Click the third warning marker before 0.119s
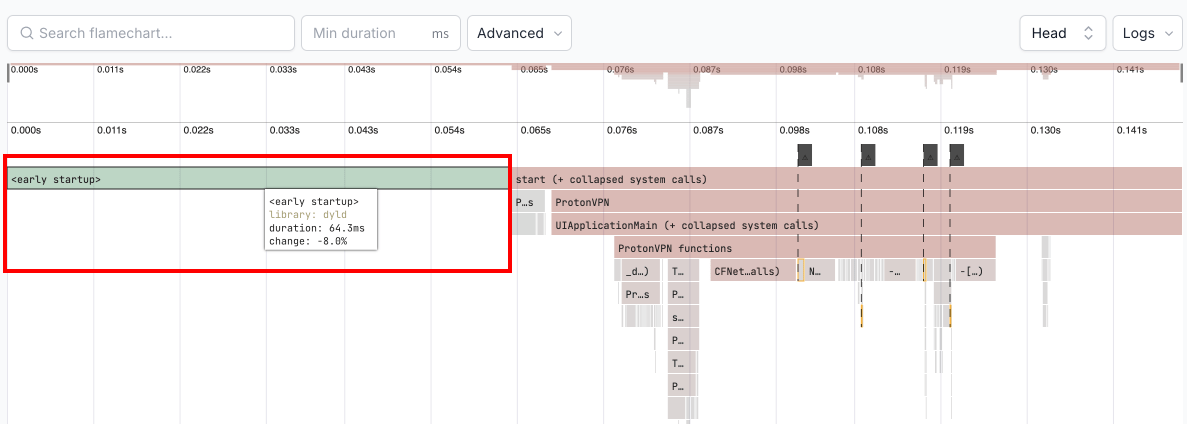This screenshot has height=424, width=1187. click(930, 155)
